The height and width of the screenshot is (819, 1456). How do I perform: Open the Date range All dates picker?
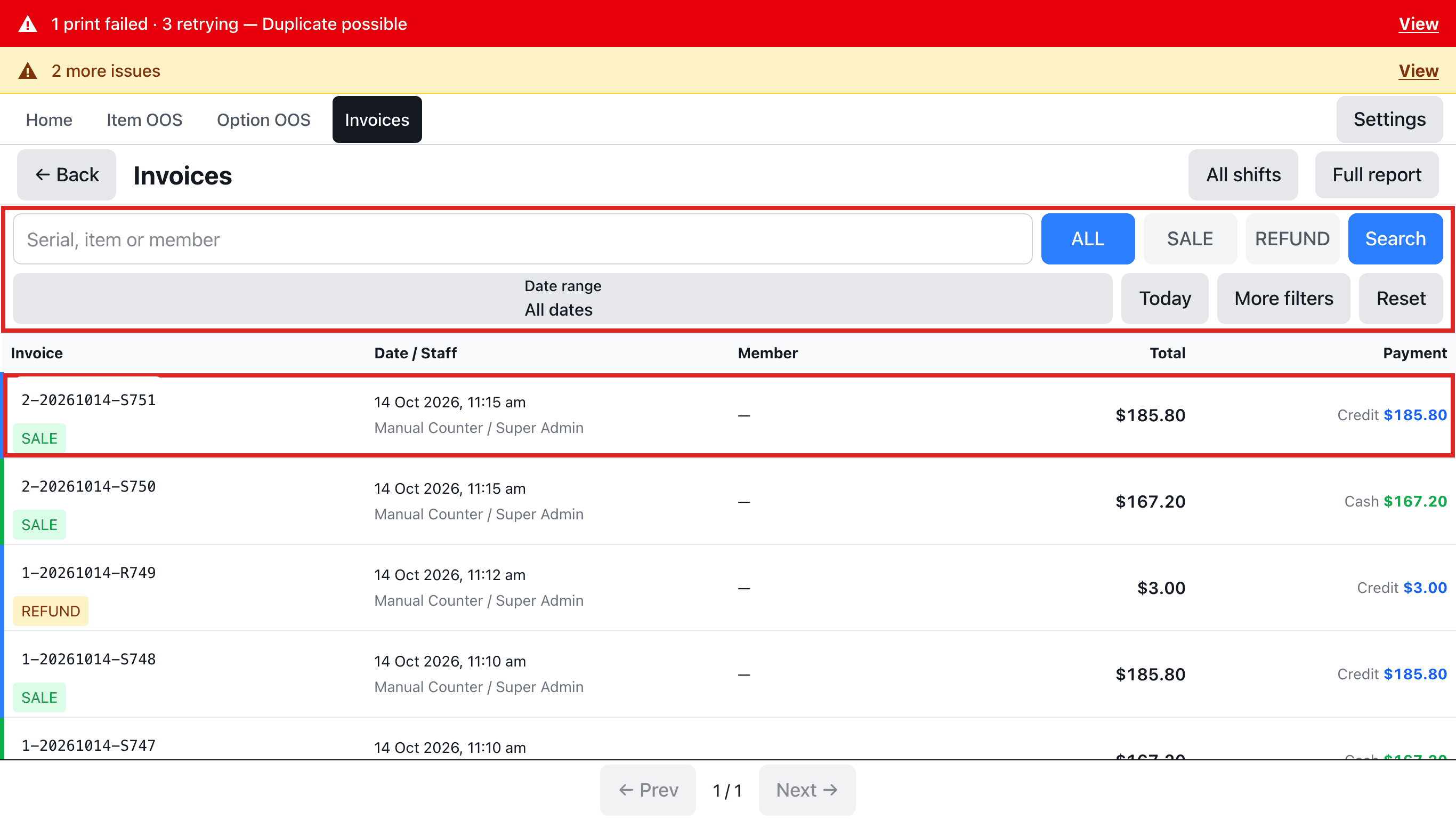click(x=562, y=298)
